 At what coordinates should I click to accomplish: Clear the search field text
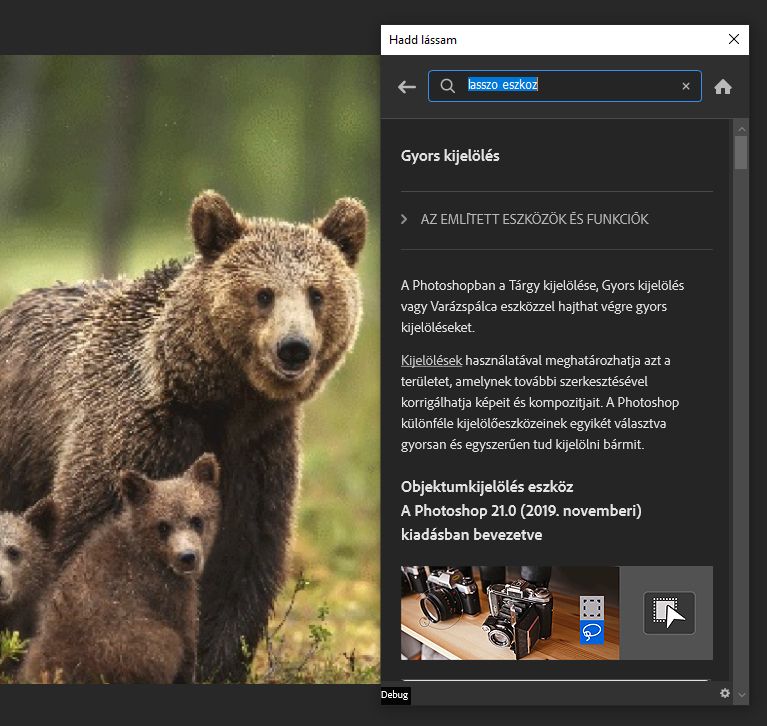pyautogui.click(x=686, y=86)
